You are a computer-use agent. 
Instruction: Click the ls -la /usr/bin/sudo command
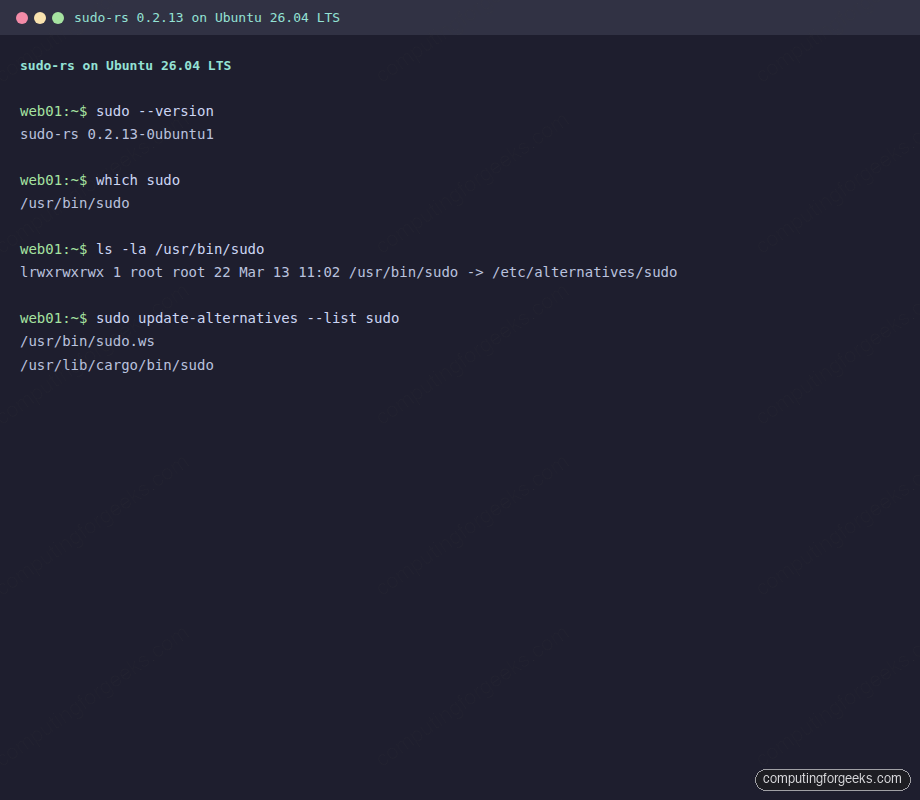click(x=180, y=249)
